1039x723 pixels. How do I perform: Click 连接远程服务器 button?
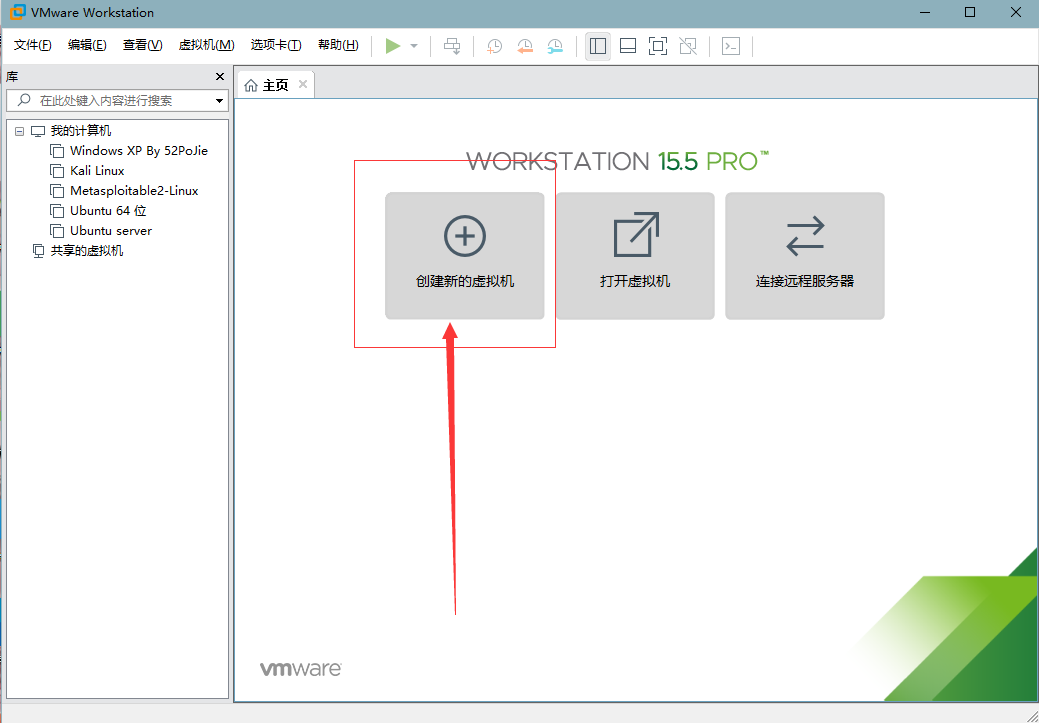pyautogui.click(x=804, y=256)
